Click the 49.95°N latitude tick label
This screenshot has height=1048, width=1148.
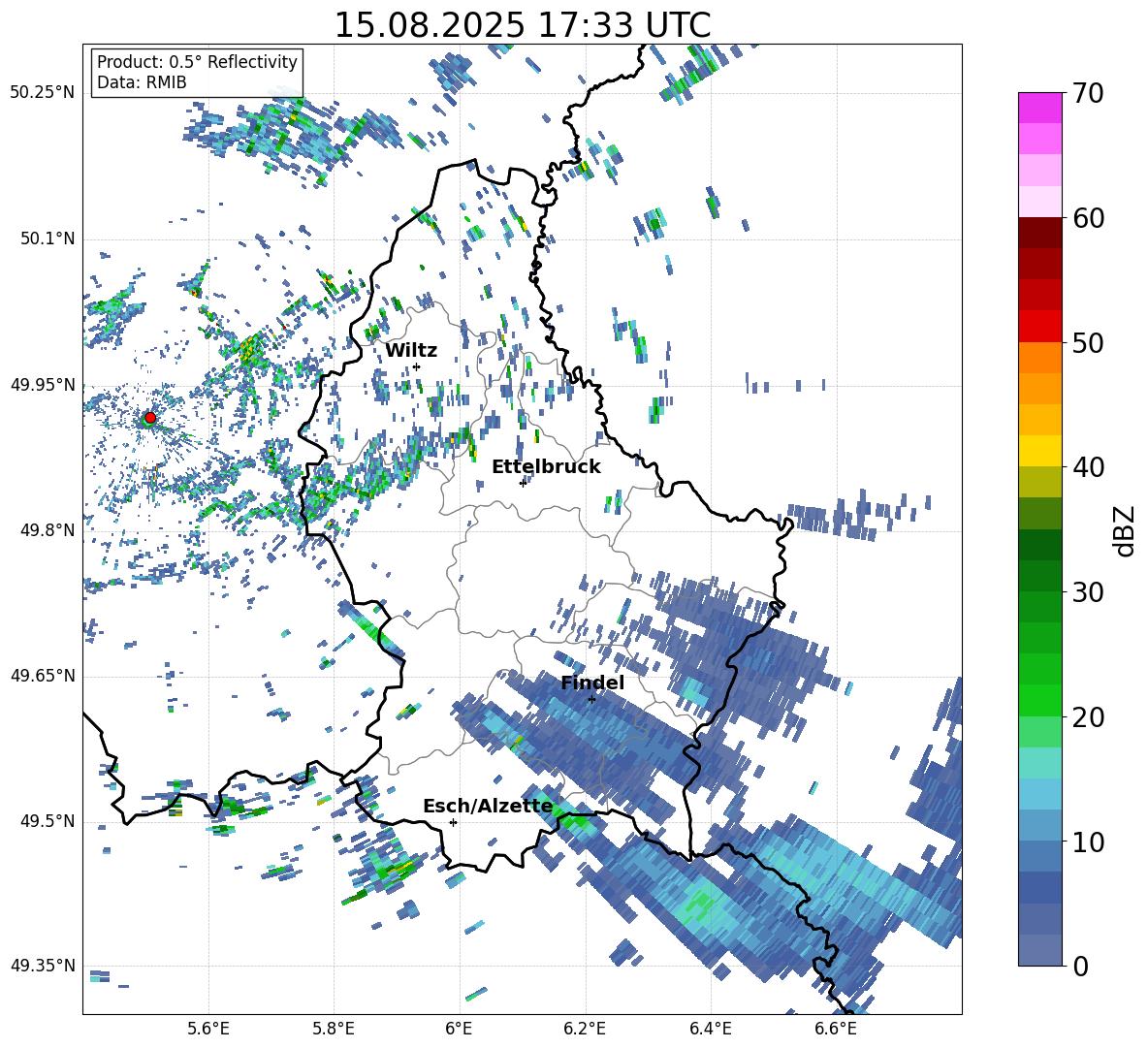point(43,385)
